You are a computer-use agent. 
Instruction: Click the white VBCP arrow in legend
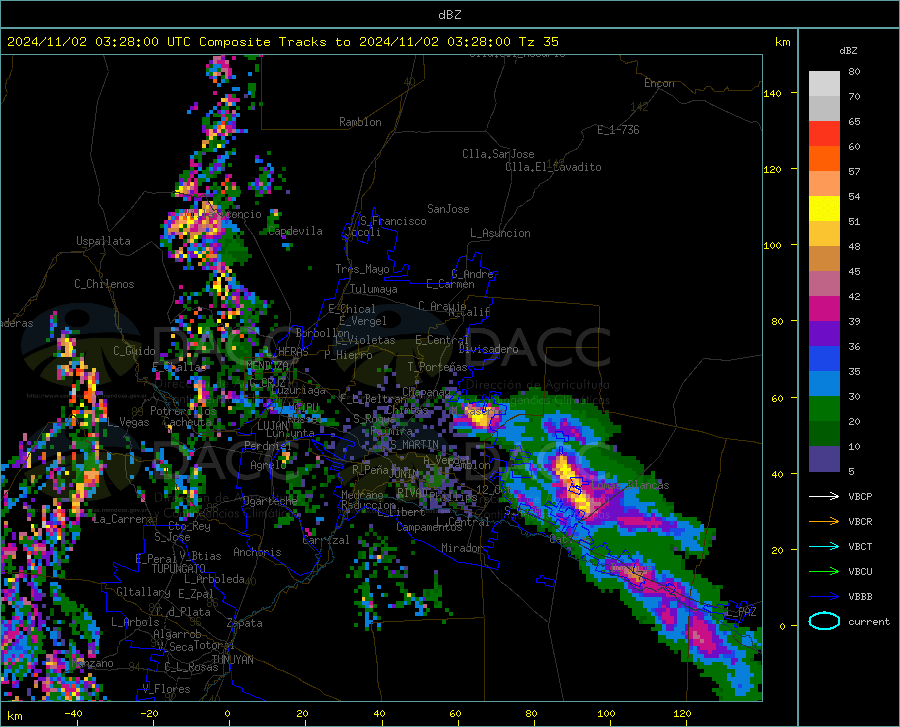pyautogui.click(x=824, y=496)
